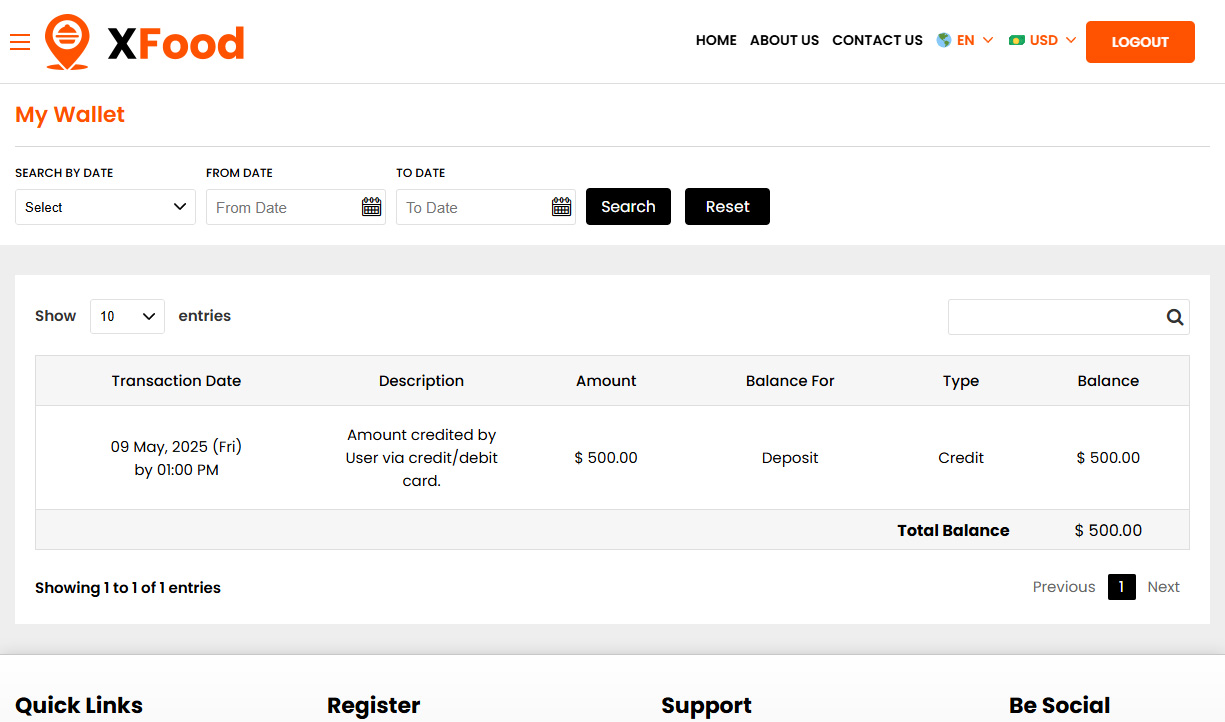Click the magnifying glass search icon
Image resolution: width=1225 pixels, height=722 pixels.
tap(1174, 316)
